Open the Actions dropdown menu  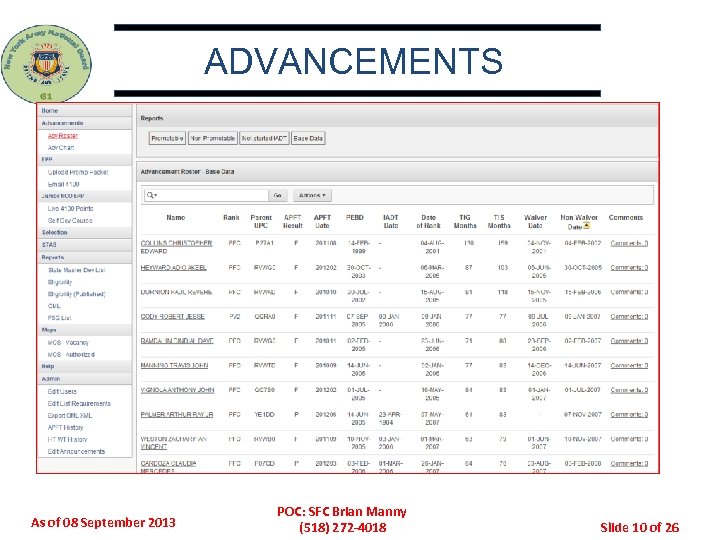pos(312,195)
